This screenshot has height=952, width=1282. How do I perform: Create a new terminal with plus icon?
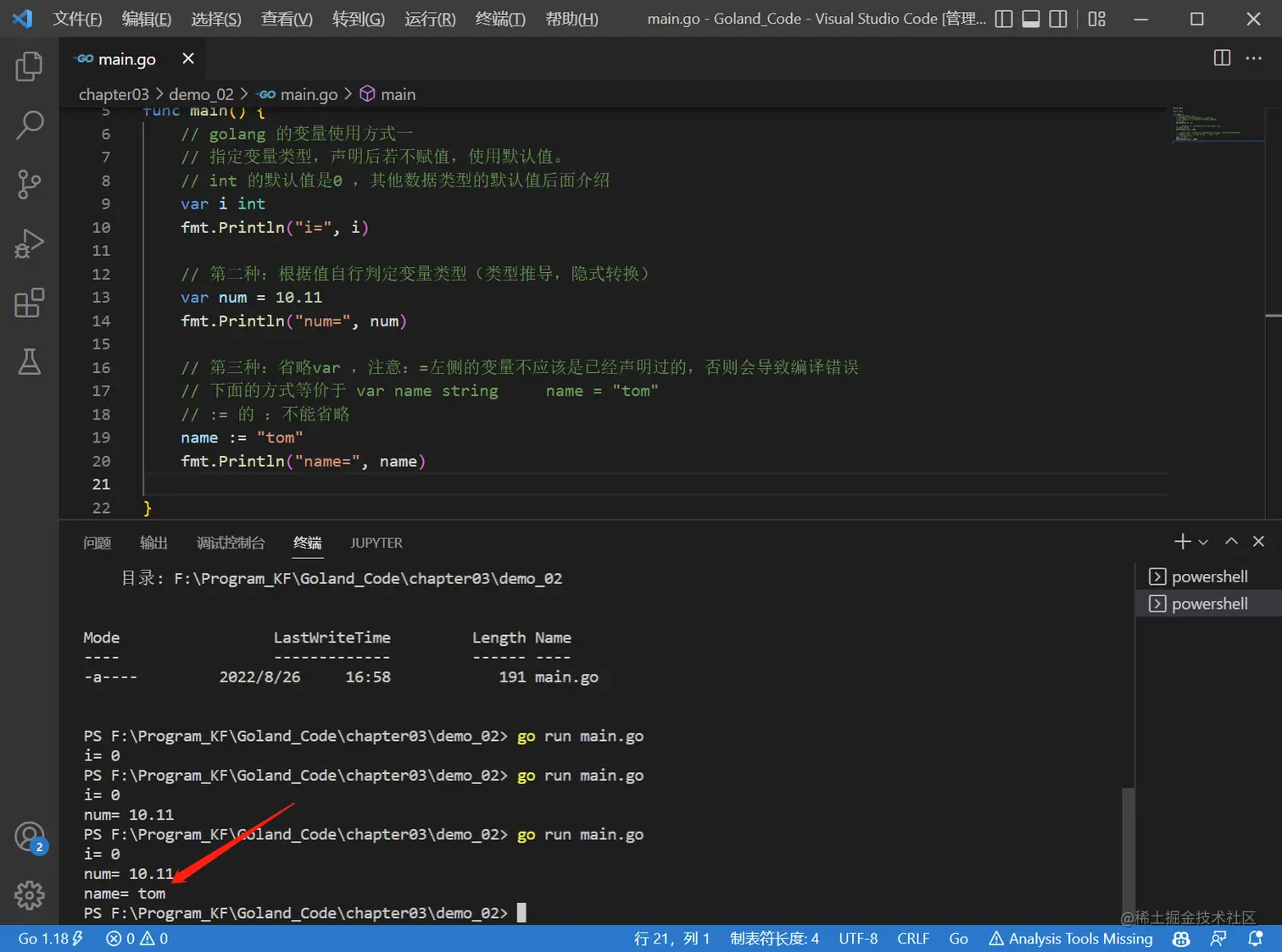pos(1182,541)
